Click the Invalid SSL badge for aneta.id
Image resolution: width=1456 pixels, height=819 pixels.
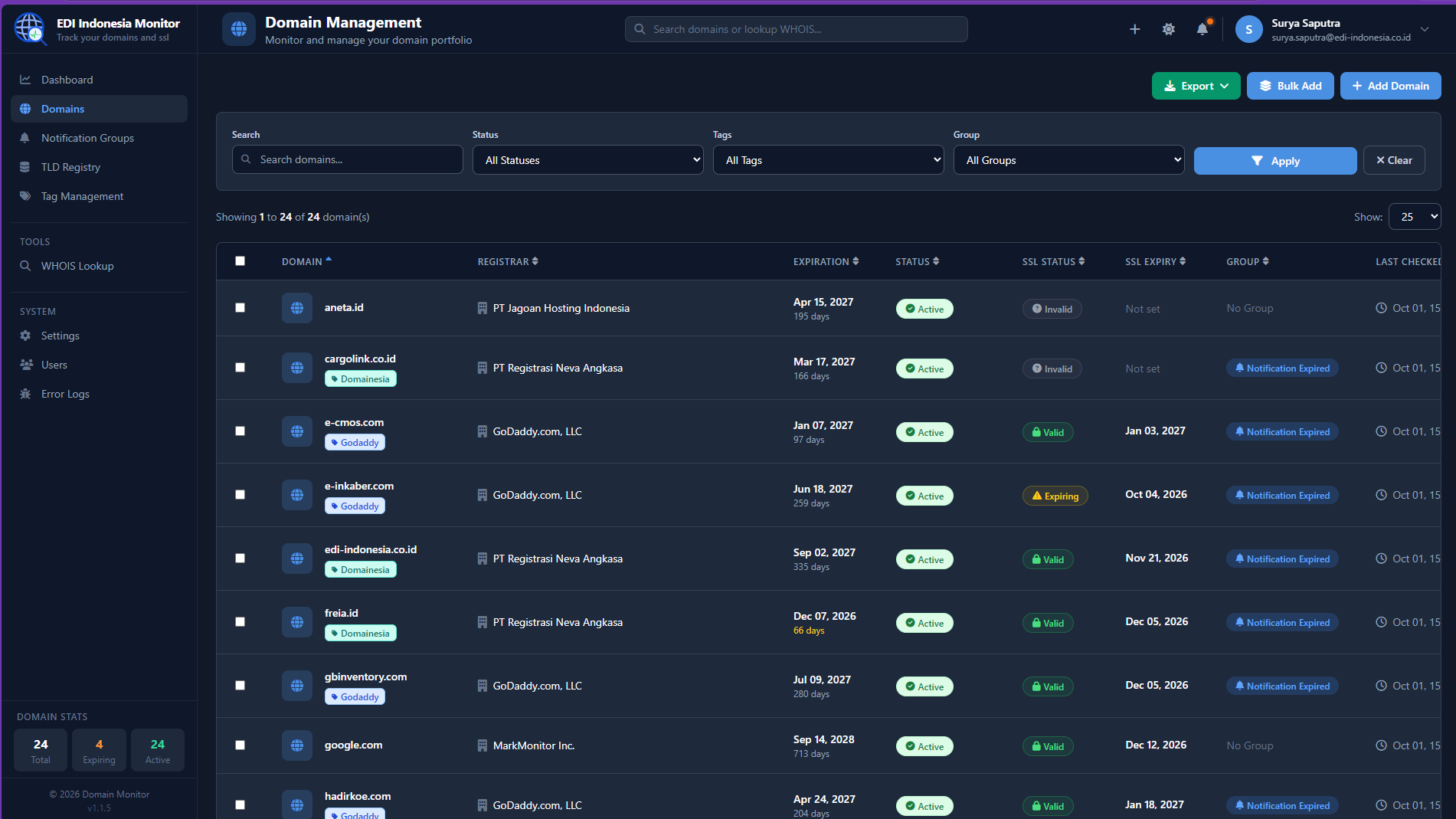coord(1052,309)
